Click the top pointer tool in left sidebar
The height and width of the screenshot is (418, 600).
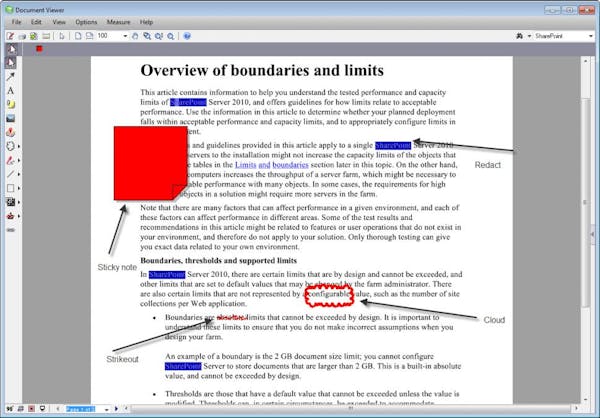[11, 49]
